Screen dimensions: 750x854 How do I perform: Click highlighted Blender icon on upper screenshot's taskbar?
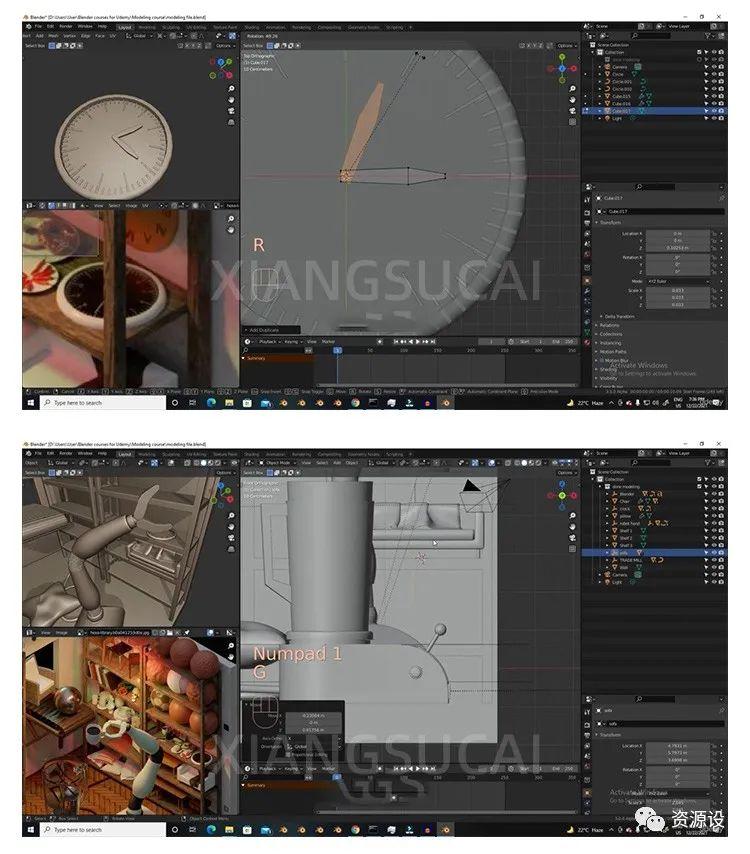(x=446, y=403)
